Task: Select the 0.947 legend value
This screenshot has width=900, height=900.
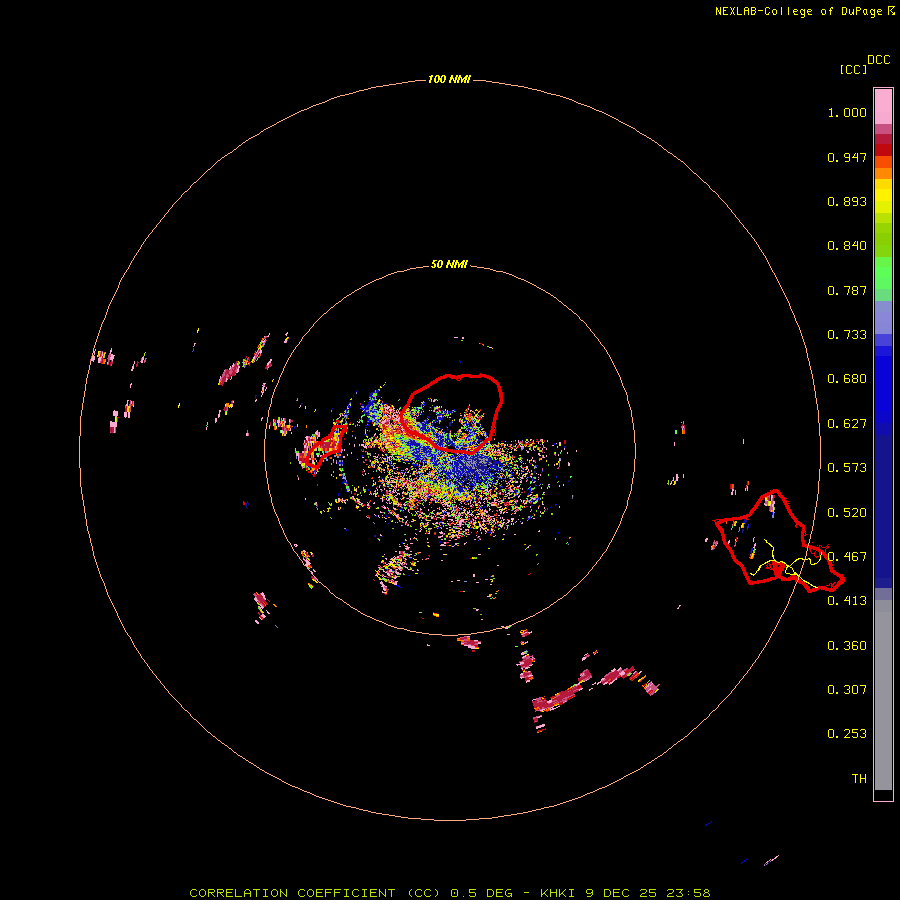Action: 847,157
